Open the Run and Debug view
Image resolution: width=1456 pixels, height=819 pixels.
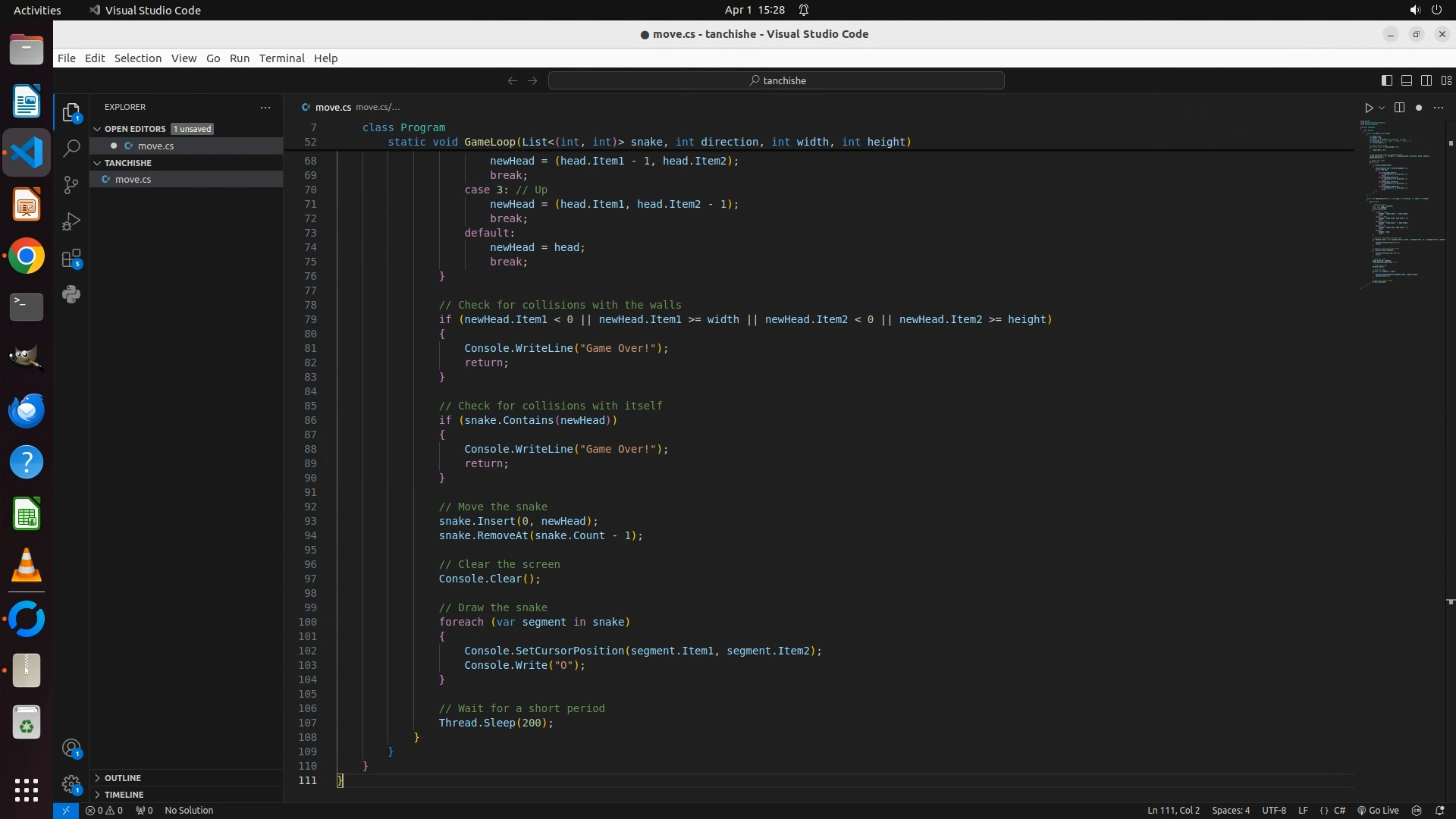point(71,221)
